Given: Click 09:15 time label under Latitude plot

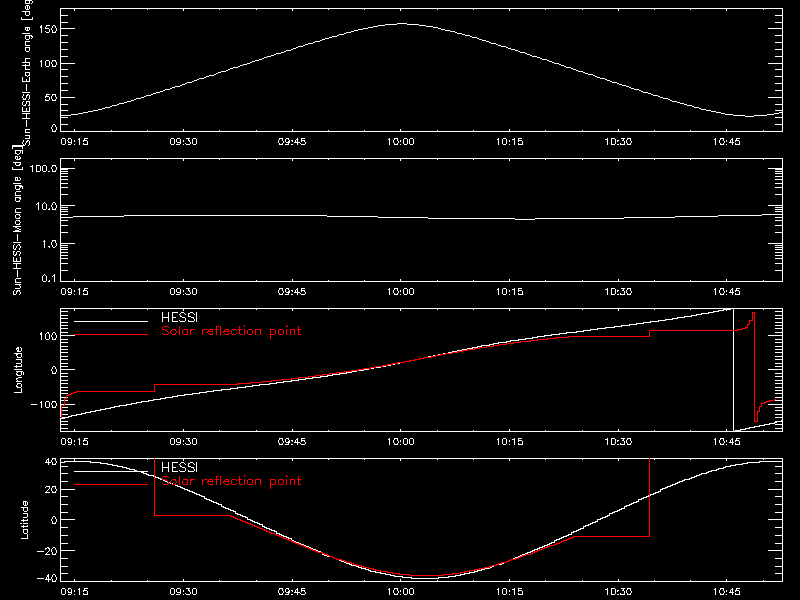Looking at the screenshot, I should click(74, 592).
